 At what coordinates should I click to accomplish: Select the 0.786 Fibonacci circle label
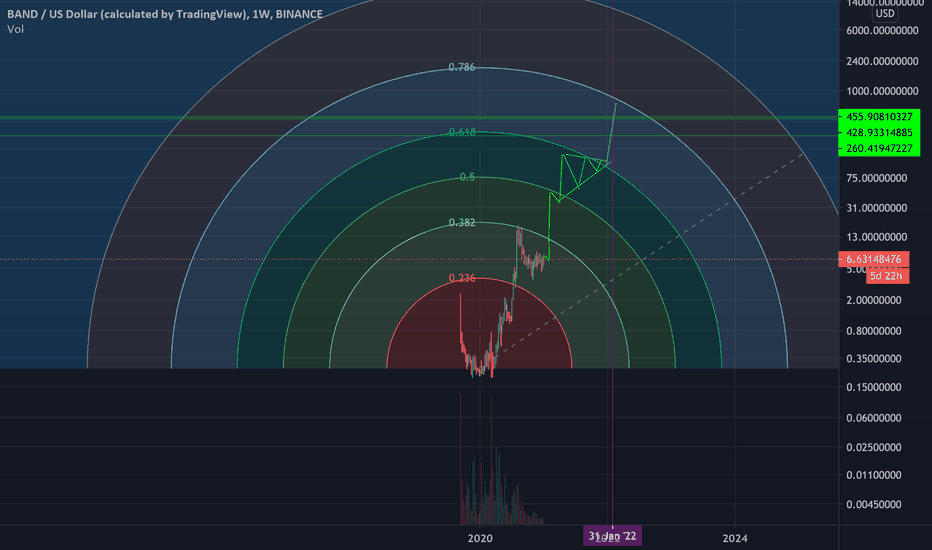462,67
